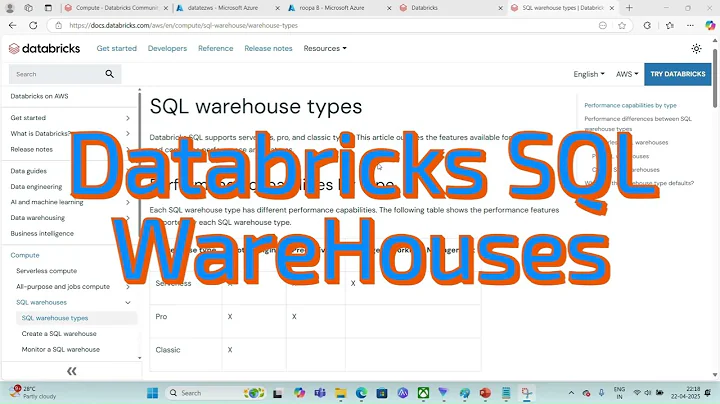This screenshot has width=720, height=404.
Task: View site information lock icon in address bar
Action: 58,26
